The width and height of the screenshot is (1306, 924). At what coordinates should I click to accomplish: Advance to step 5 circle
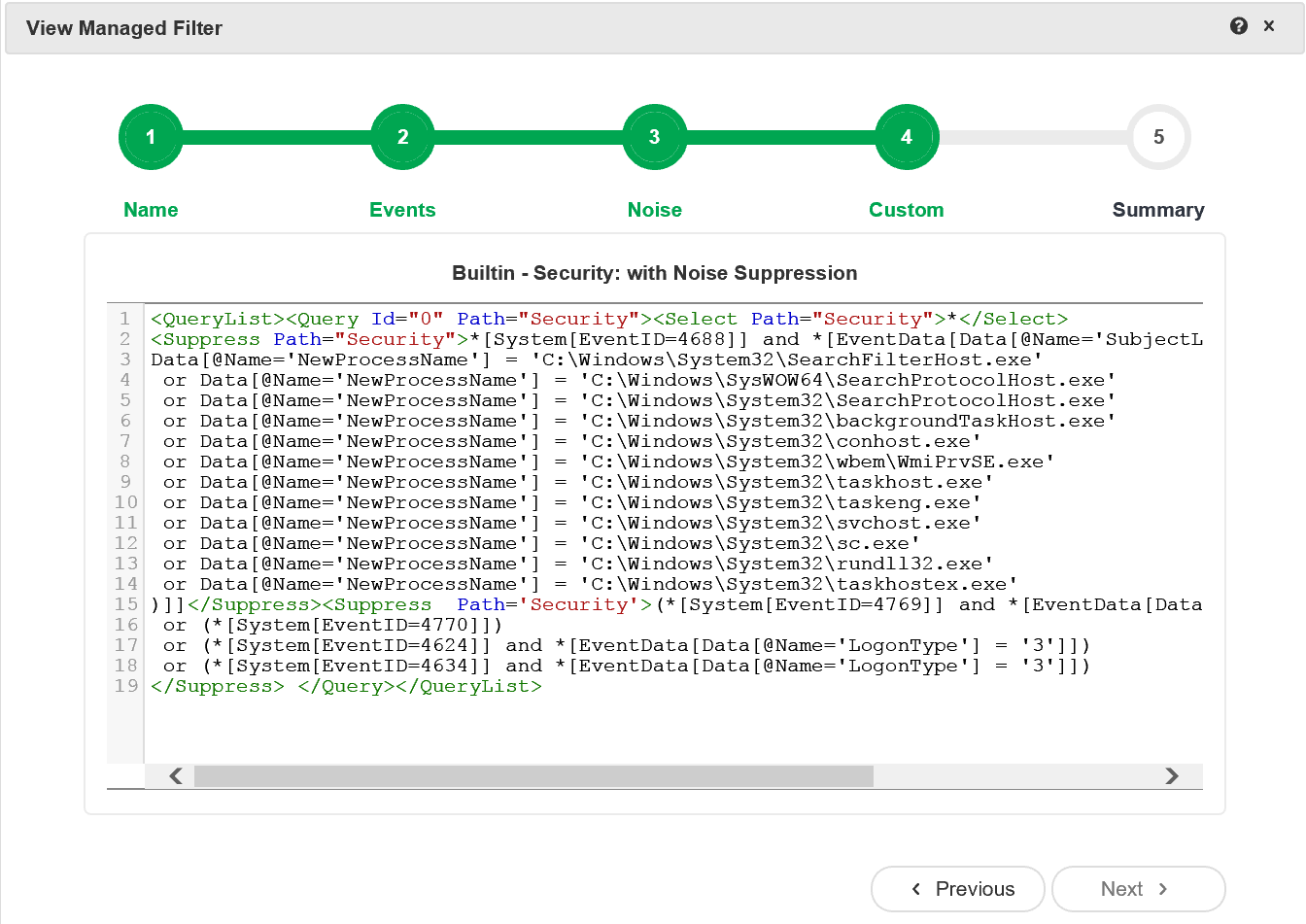[x=1157, y=137]
